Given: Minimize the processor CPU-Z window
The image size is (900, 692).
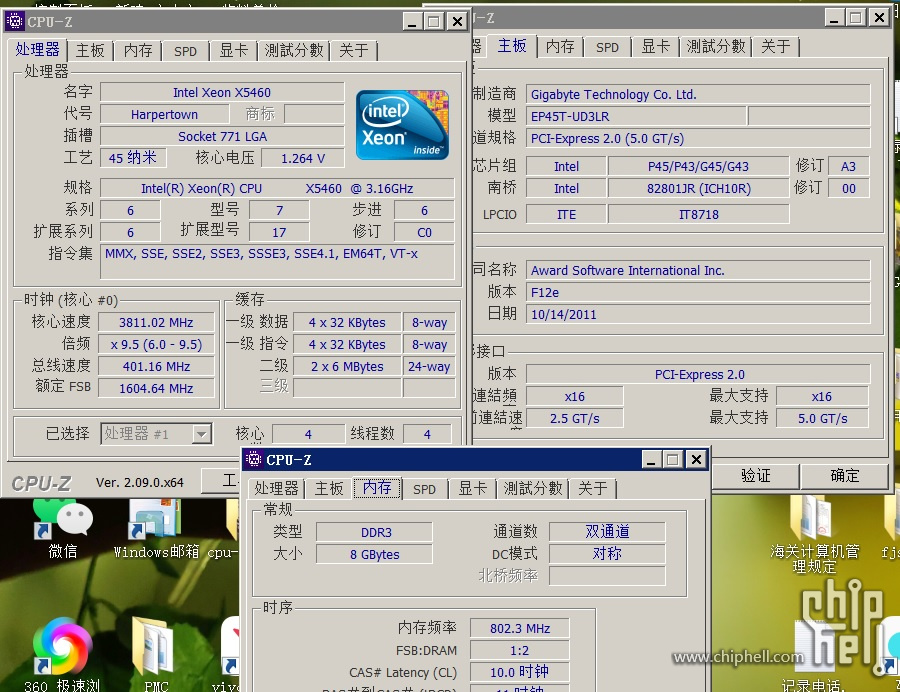Looking at the screenshot, I should pos(412,22).
